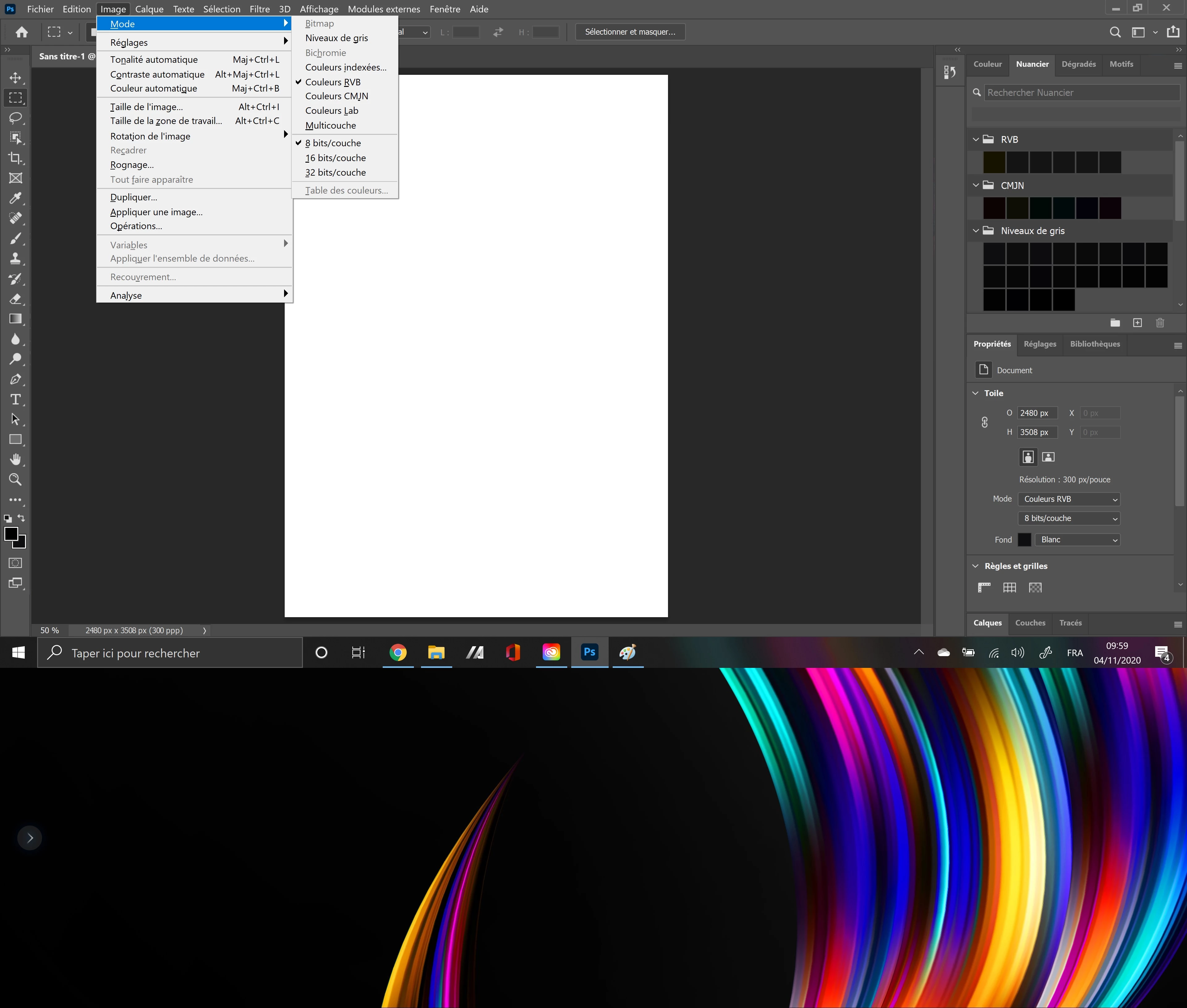Switch to the Dégradés tab
Image resolution: width=1187 pixels, height=1008 pixels.
coord(1079,64)
